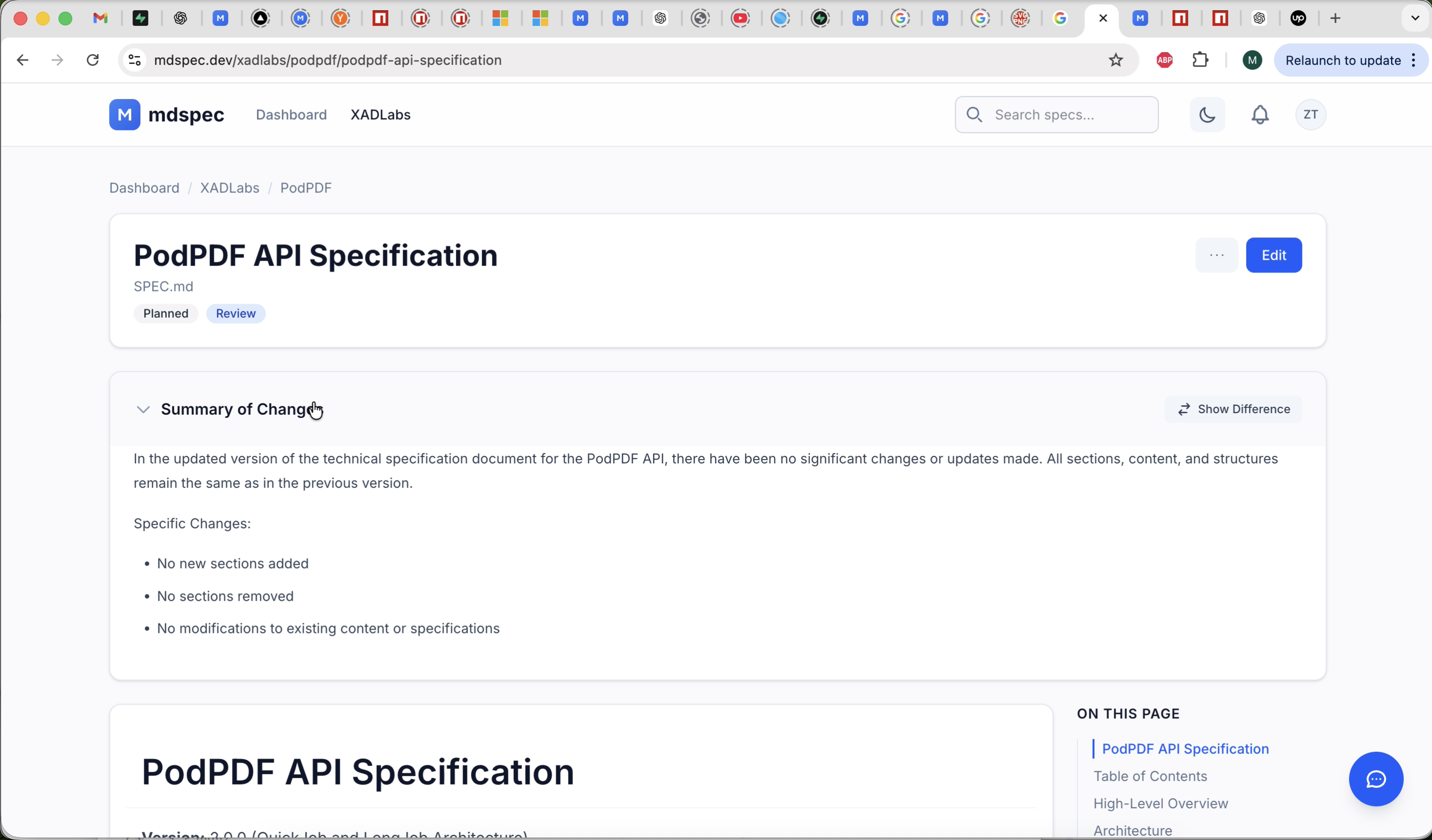Open the ZT user avatar menu
Image resolution: width=1432 pixels, height=840 pixels.
1311,114
